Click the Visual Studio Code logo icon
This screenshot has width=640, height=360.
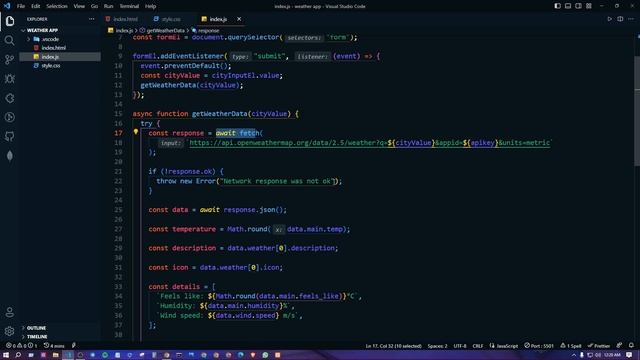tap(7, 6)
